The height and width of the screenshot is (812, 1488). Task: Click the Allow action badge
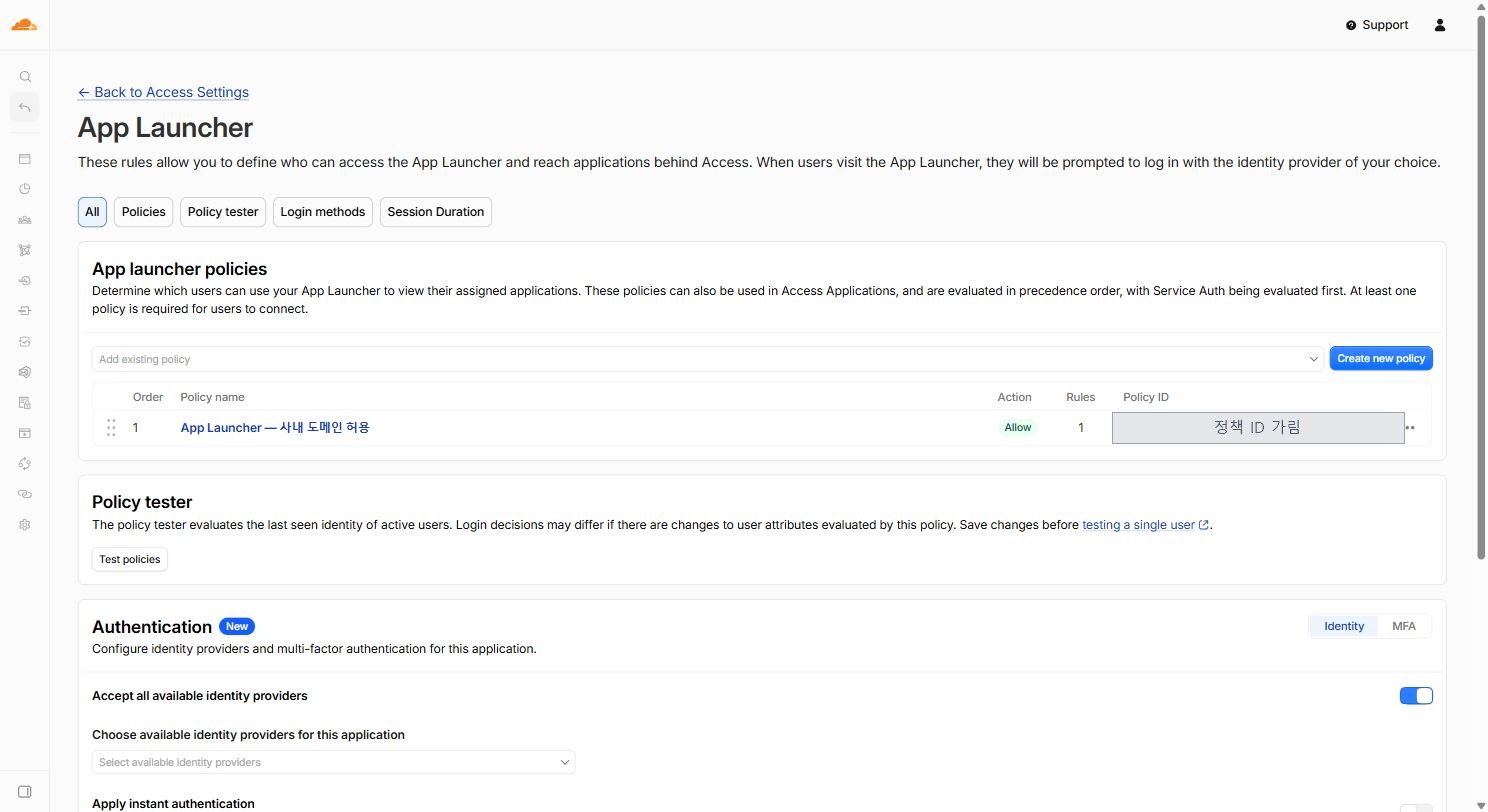(x=1018, y=428)
